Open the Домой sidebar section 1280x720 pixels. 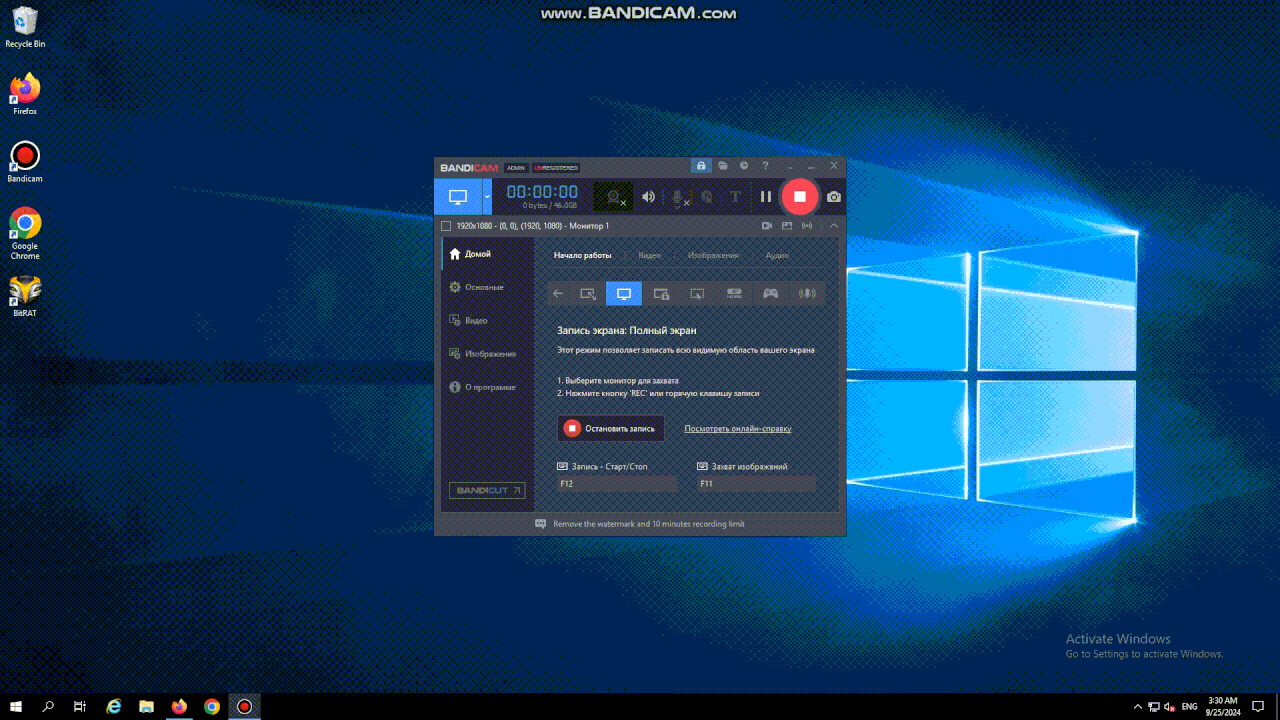pos(487,254)
